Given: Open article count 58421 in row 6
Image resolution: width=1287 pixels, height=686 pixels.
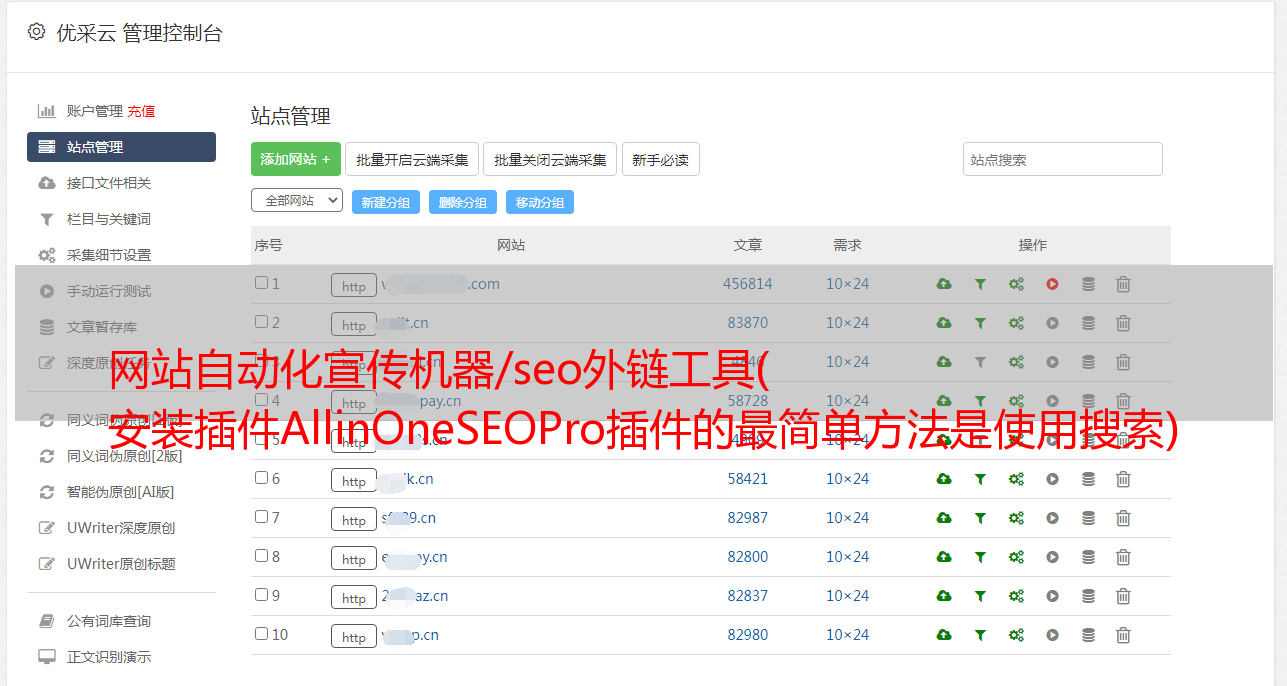Looking at the screenshot, I should pyautogui.click(x=748, y=479).
